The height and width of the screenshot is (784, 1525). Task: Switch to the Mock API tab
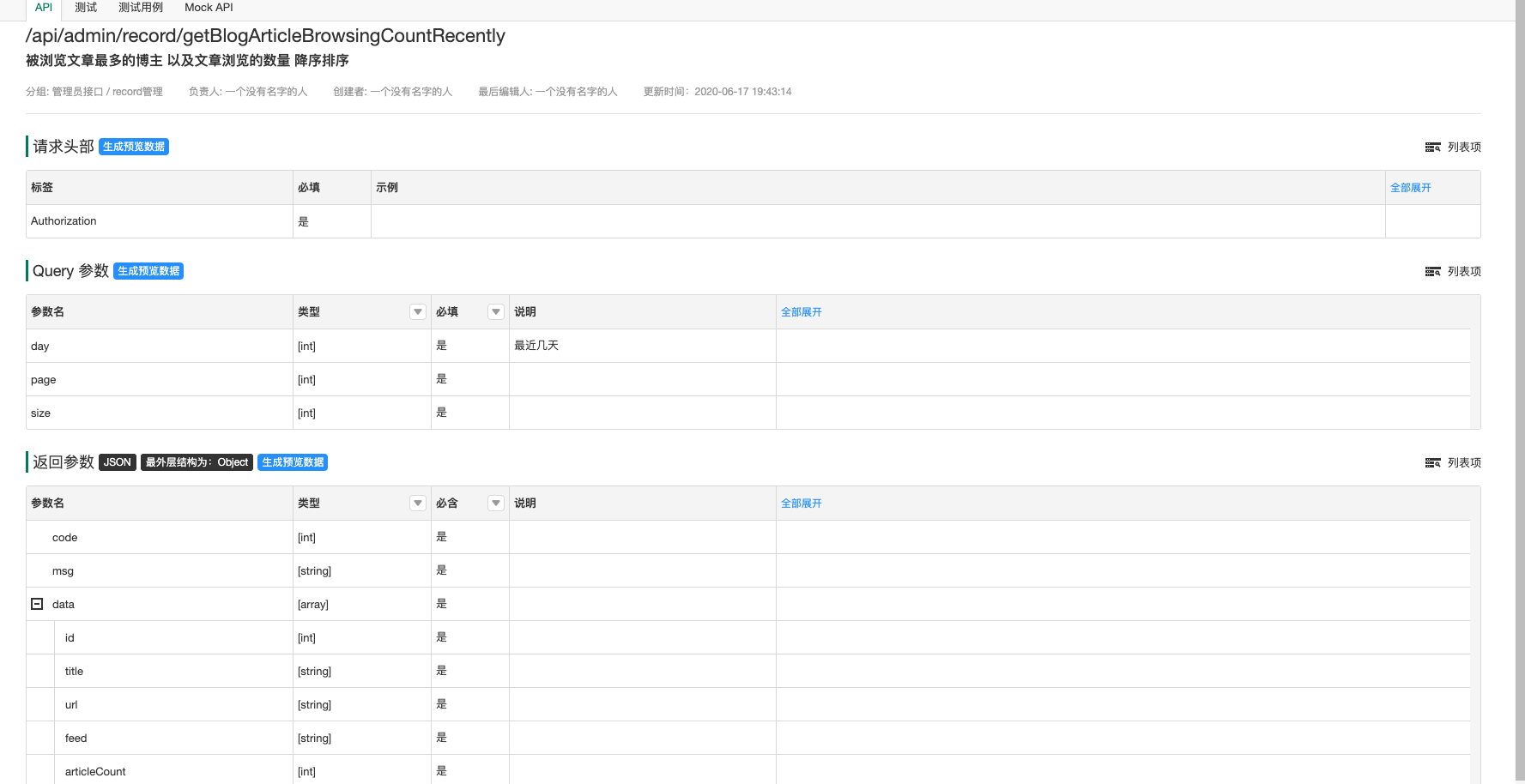pos(209,8)
